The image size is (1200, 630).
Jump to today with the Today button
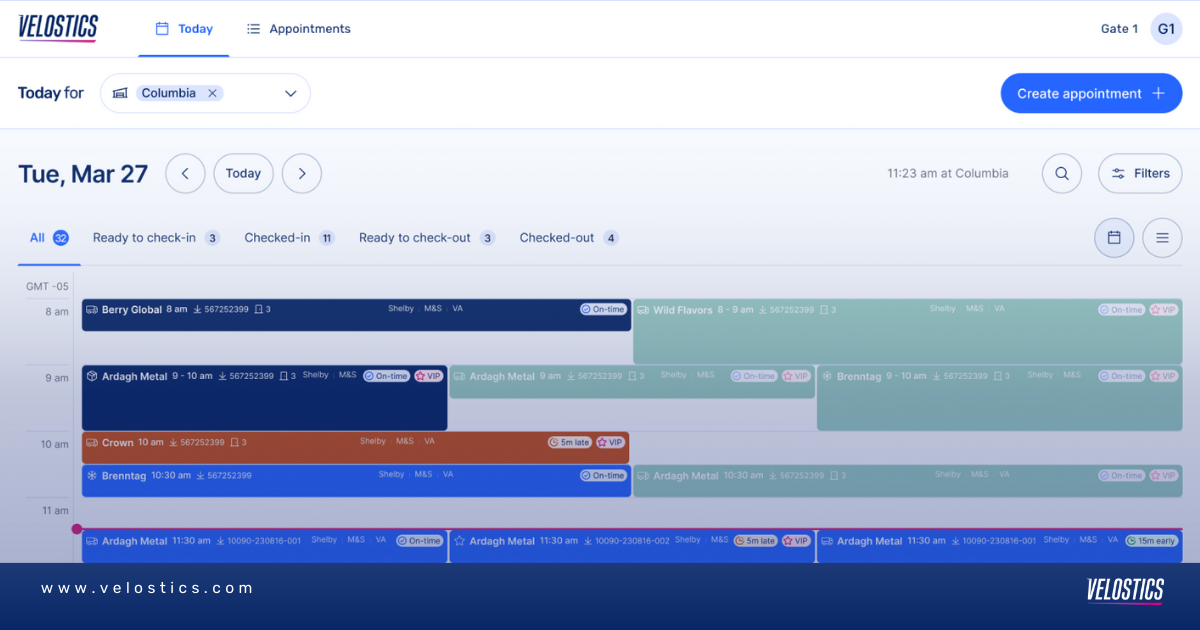243,173
